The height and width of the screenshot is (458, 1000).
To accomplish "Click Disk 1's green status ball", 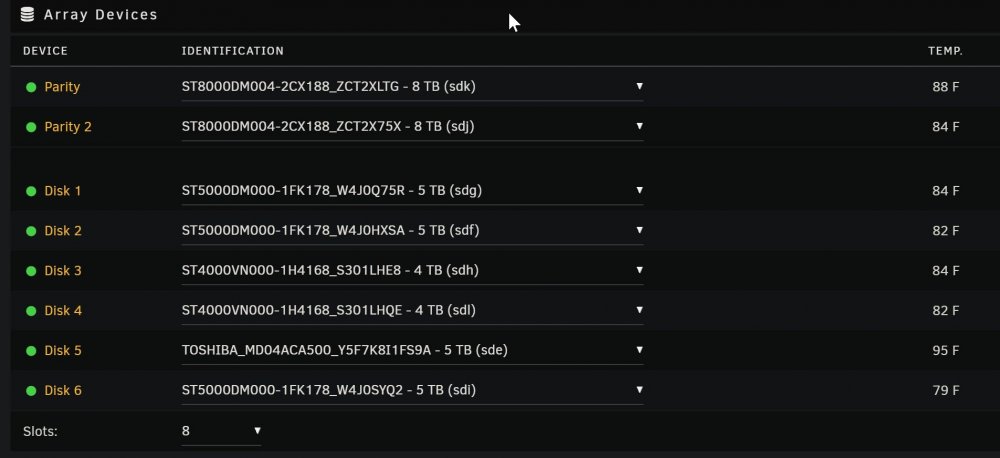I will click(x=31, y=191).
